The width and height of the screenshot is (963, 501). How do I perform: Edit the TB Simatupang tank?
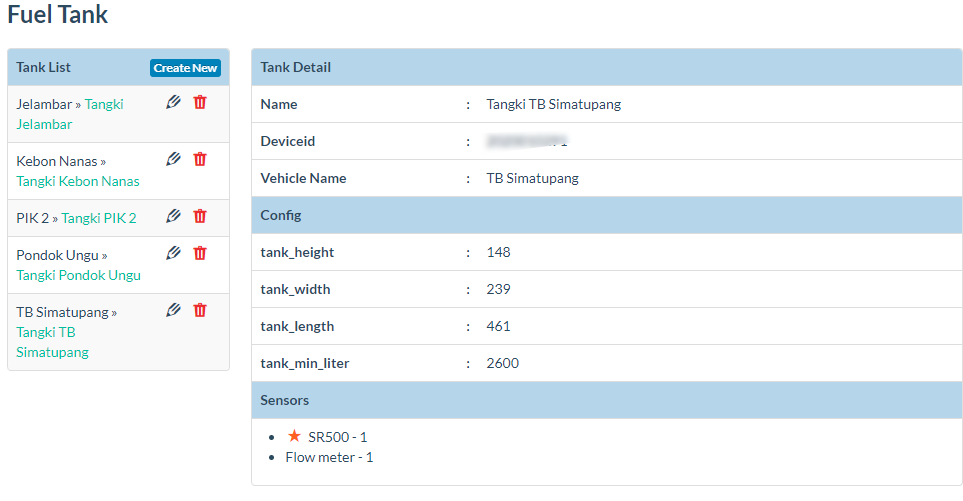pyautogui.click(x=174, y=310)
